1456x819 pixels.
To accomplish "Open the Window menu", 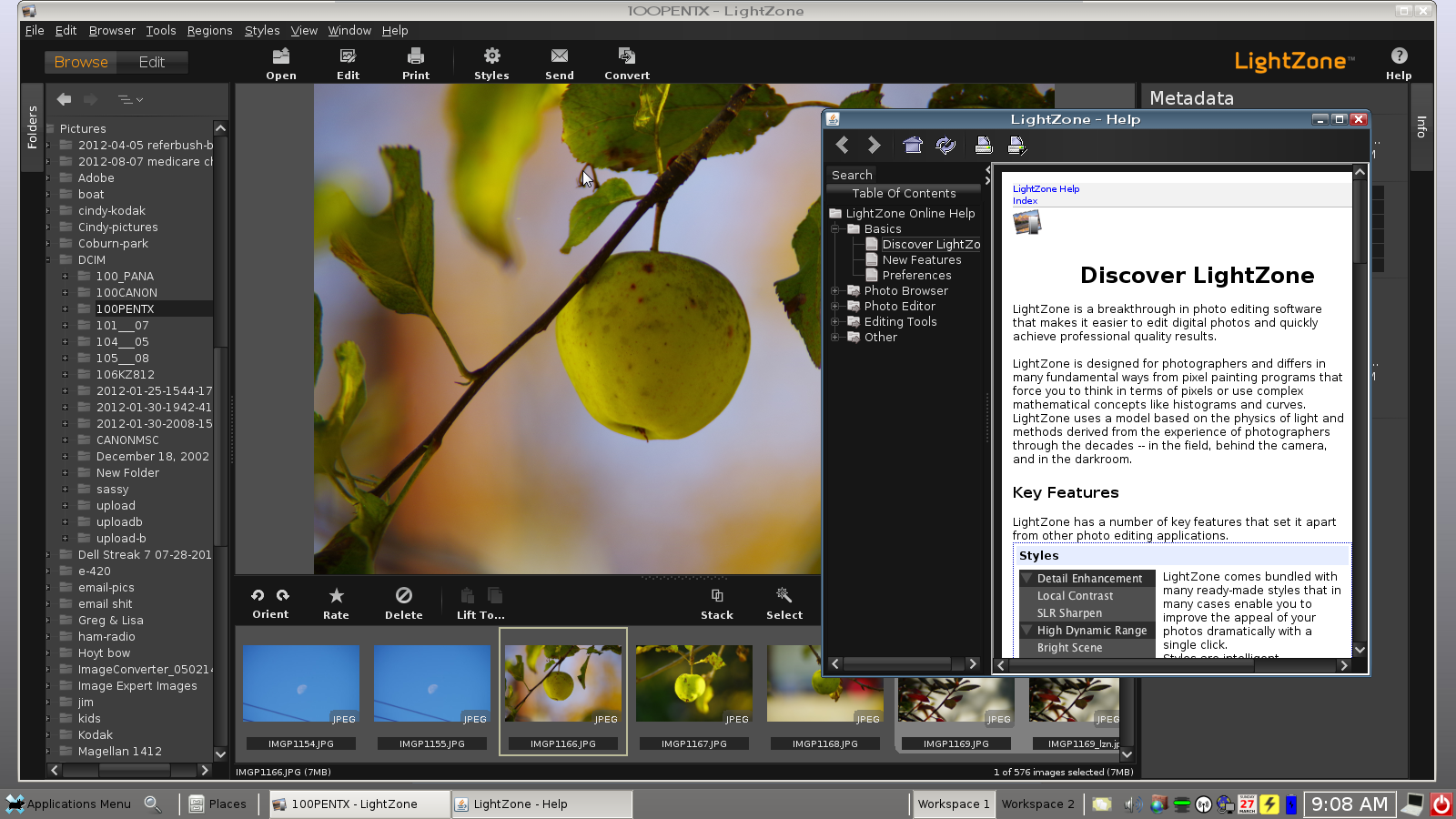I will (349, 30).
